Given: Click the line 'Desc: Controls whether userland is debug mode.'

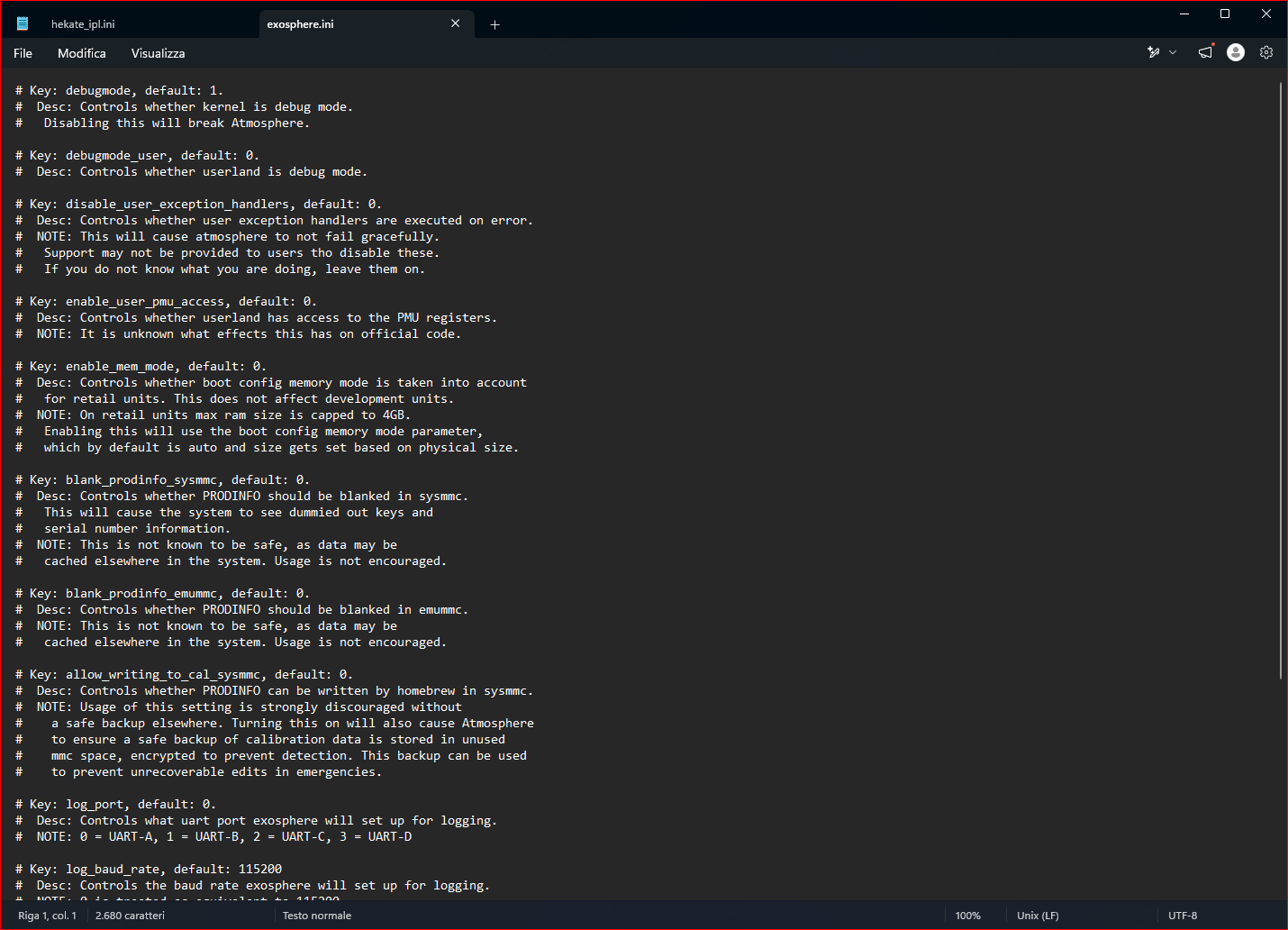Looking at the screenshot, I should click(x=191, y=172).
